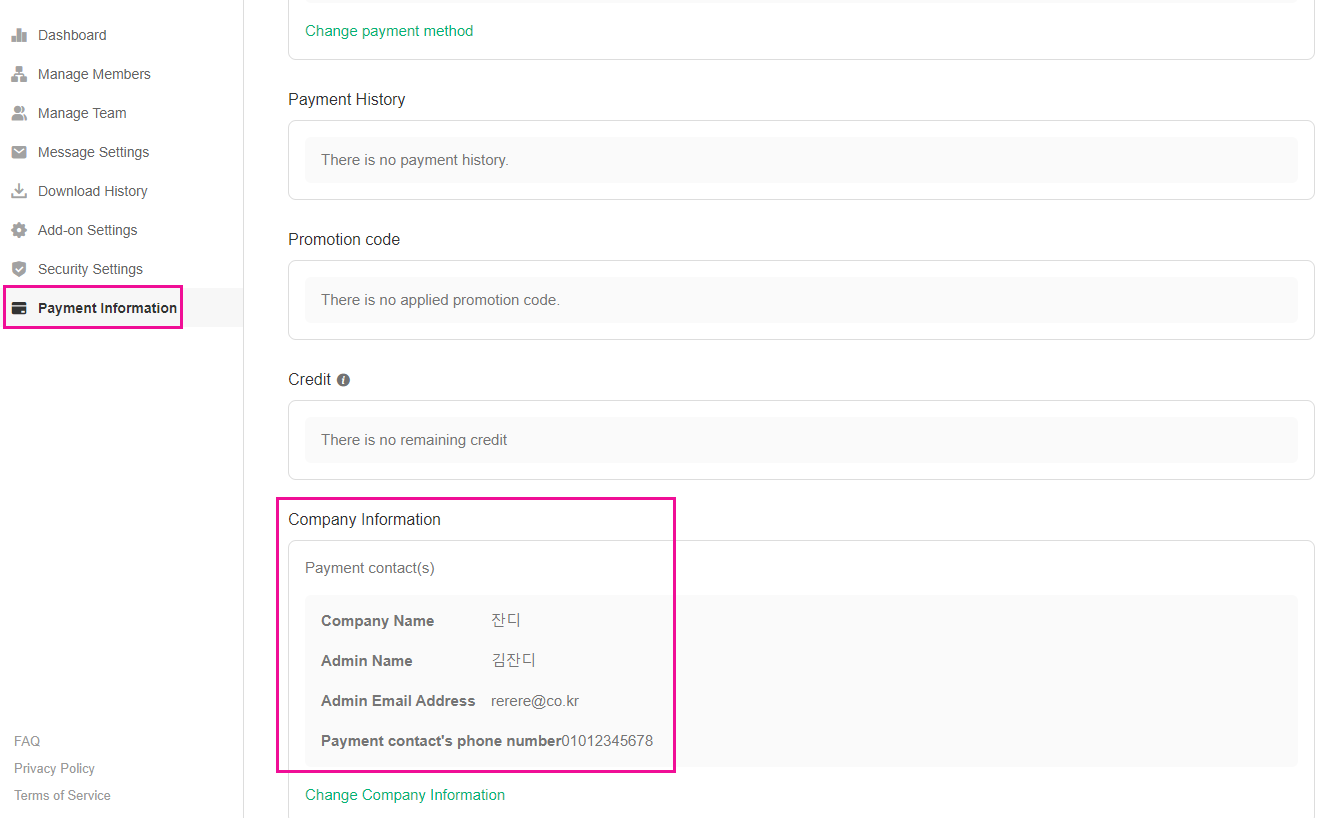
Task: Click Change Company Information link
Action: 405,795
